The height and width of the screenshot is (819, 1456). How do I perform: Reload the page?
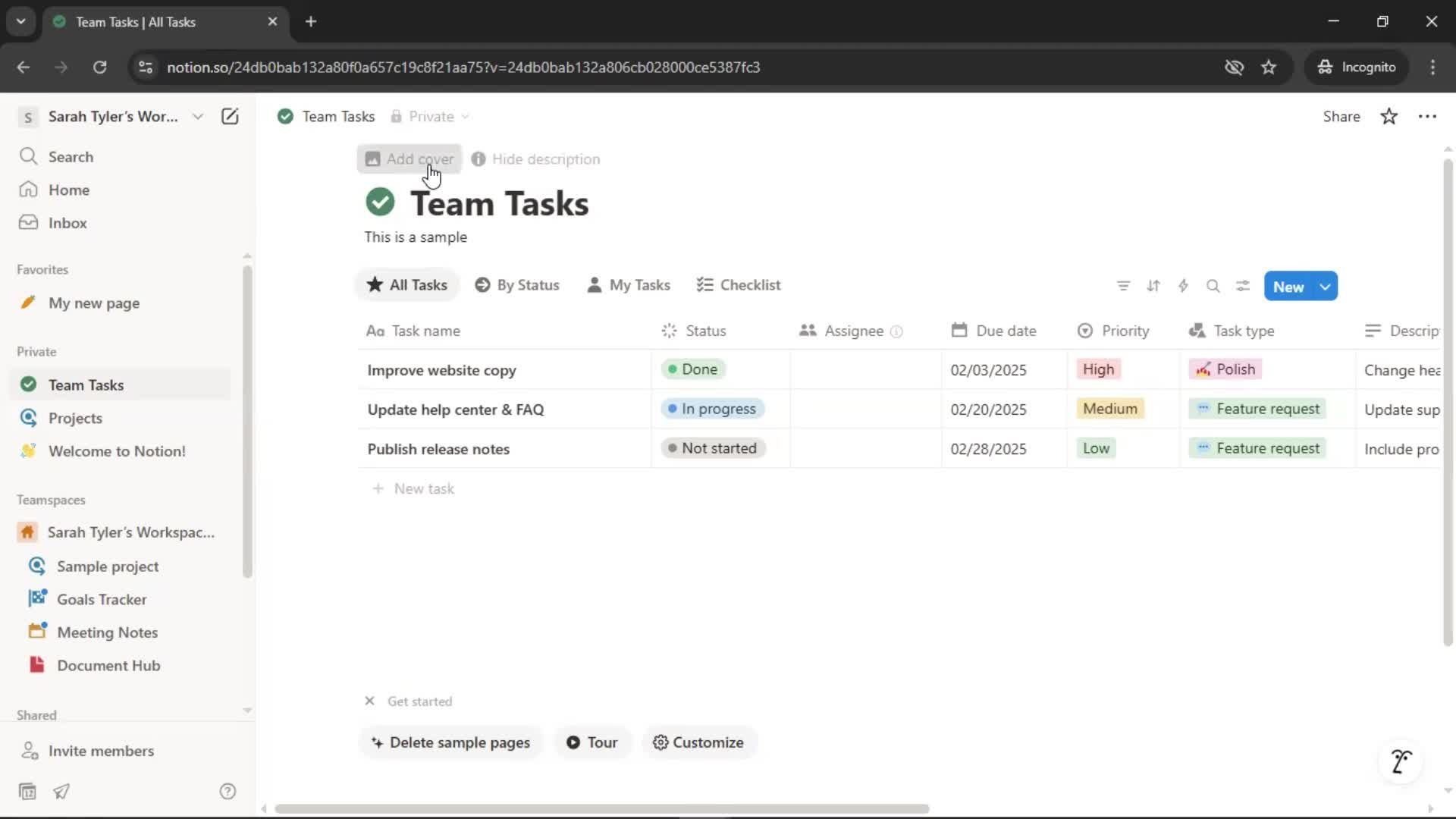tap(99, 67)
